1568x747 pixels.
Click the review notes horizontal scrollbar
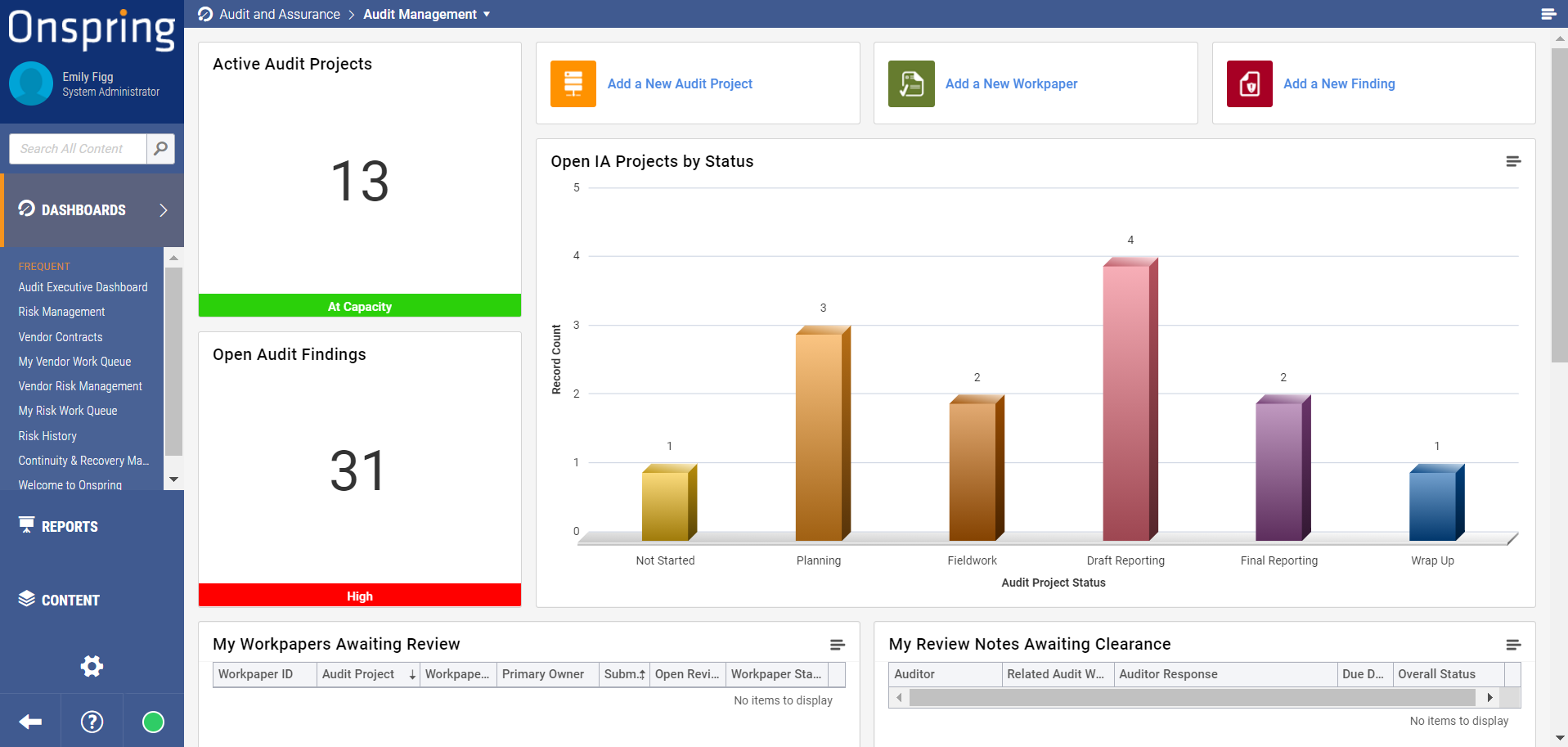point(1193,698)
